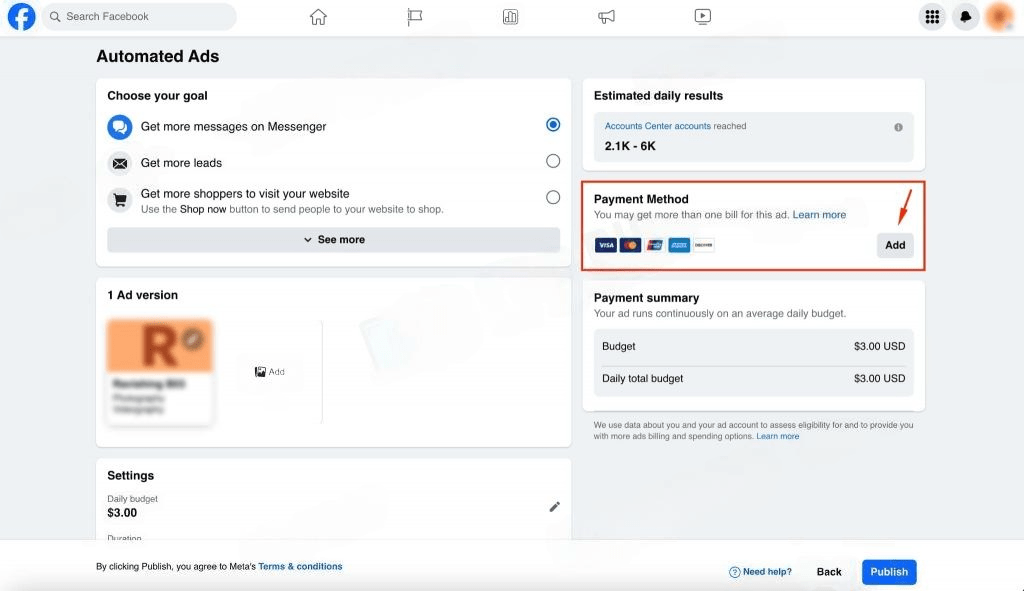Open the apps grid menu
Viewport: 1024px width, 591px height.
tap(933, 16)
